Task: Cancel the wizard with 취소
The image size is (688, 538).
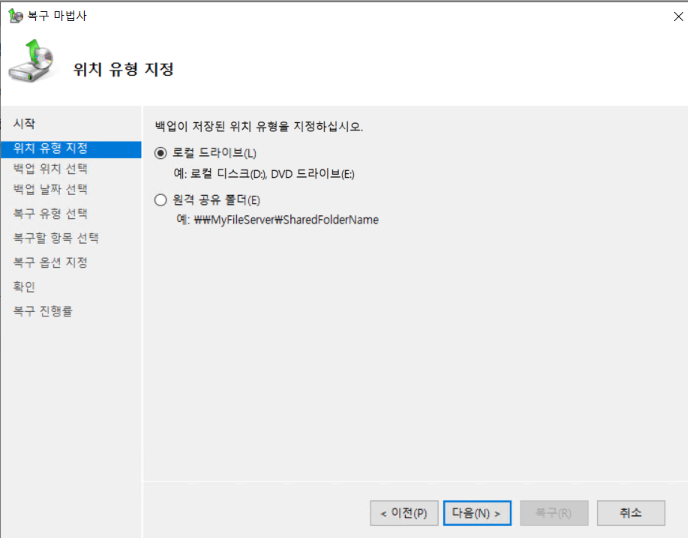Action: (630, 513)
